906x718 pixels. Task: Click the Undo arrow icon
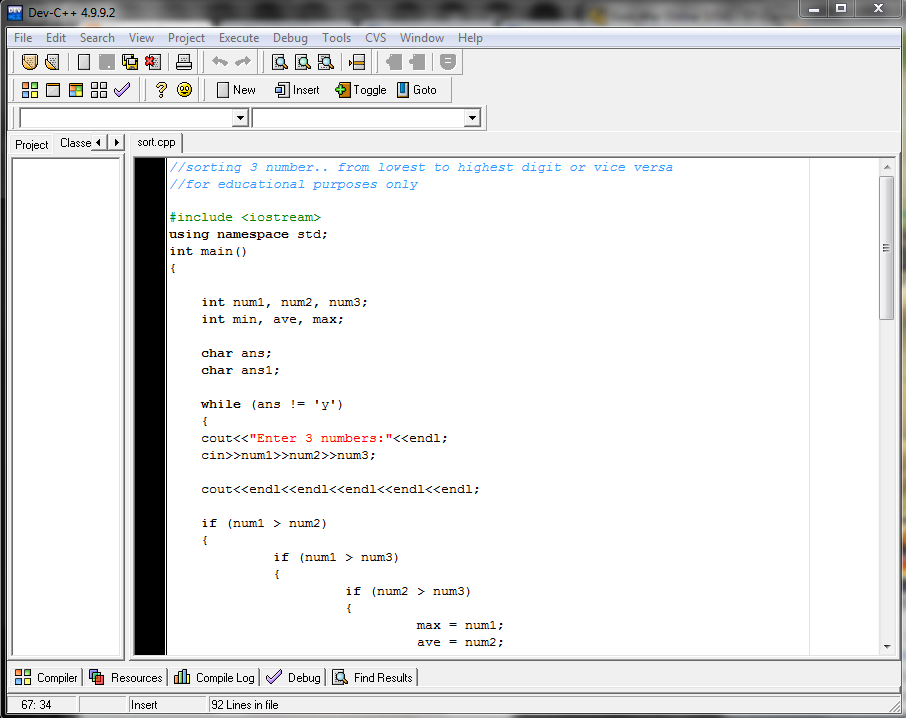pos(220,61)
